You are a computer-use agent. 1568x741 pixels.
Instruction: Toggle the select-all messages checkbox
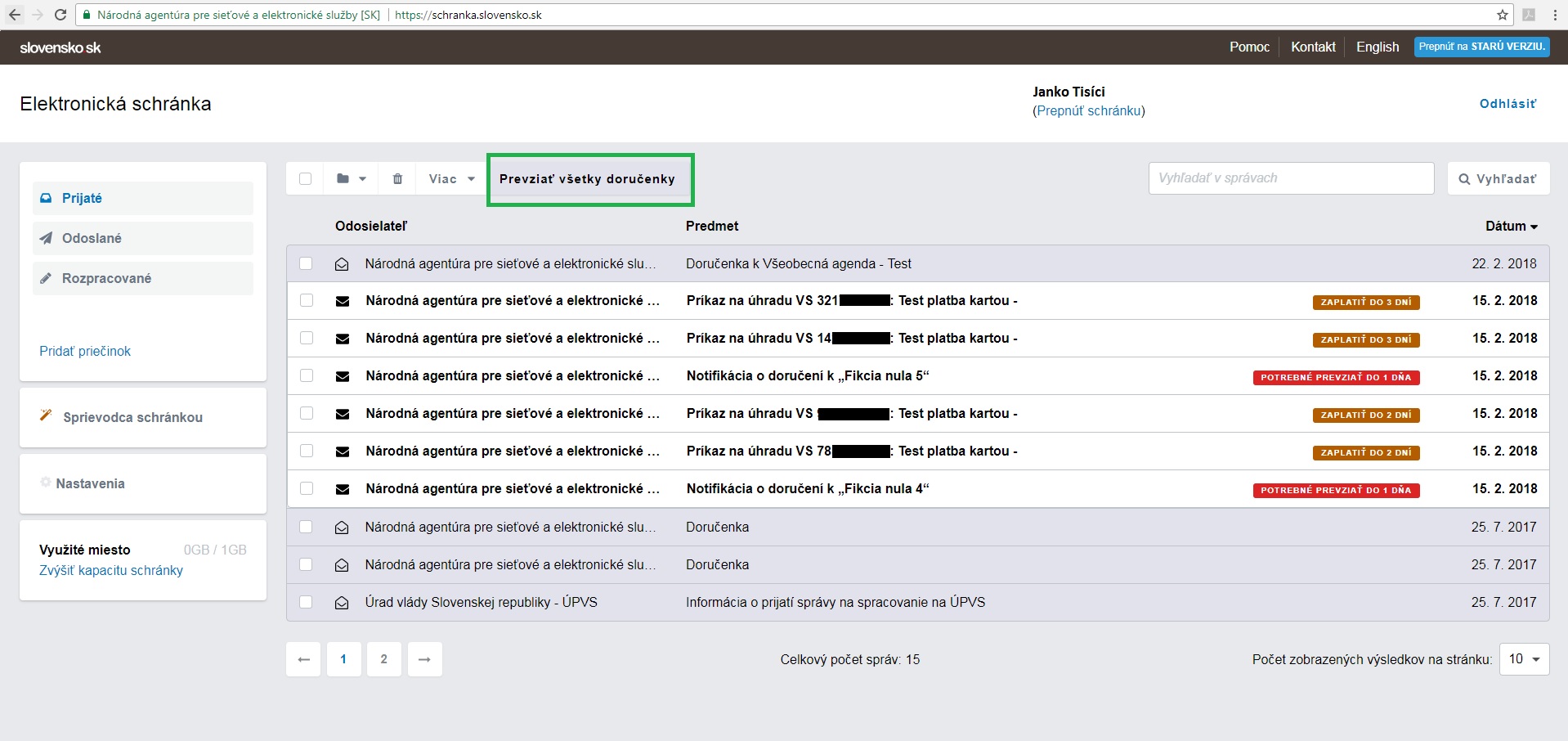(306, 178)
